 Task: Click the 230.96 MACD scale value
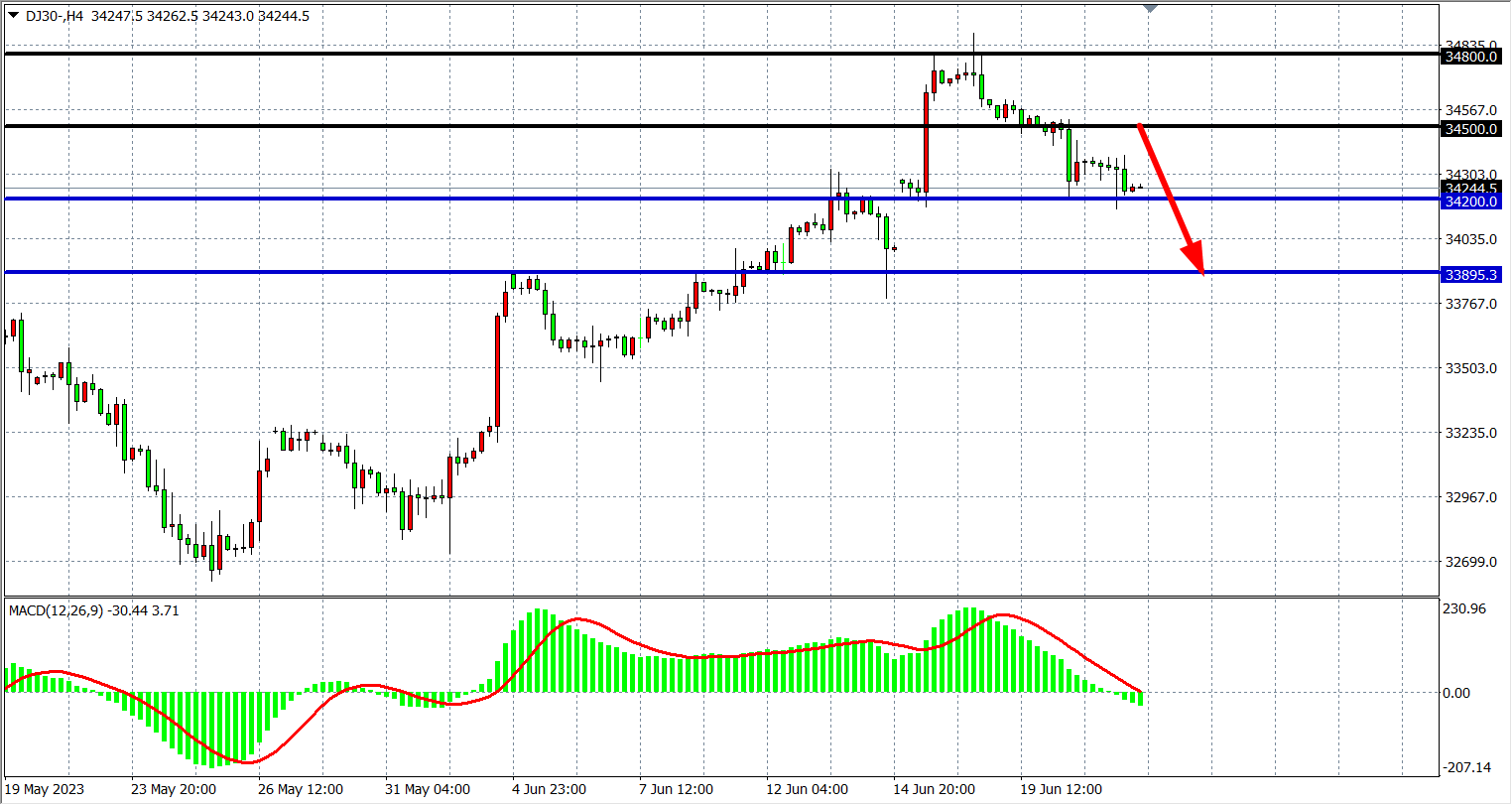1465,608
